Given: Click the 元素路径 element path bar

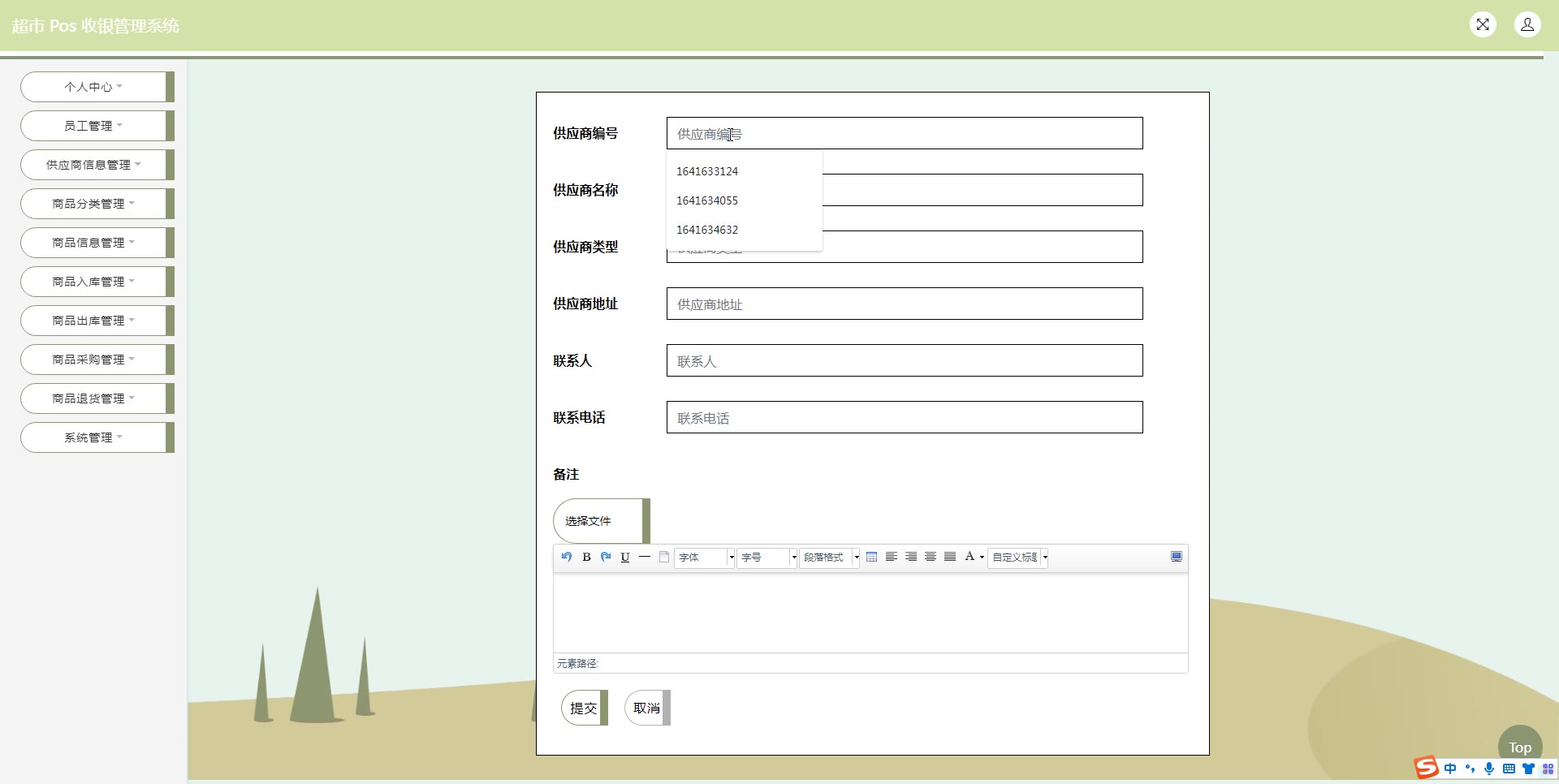Looking at the screenshot, I should point(870,663).
